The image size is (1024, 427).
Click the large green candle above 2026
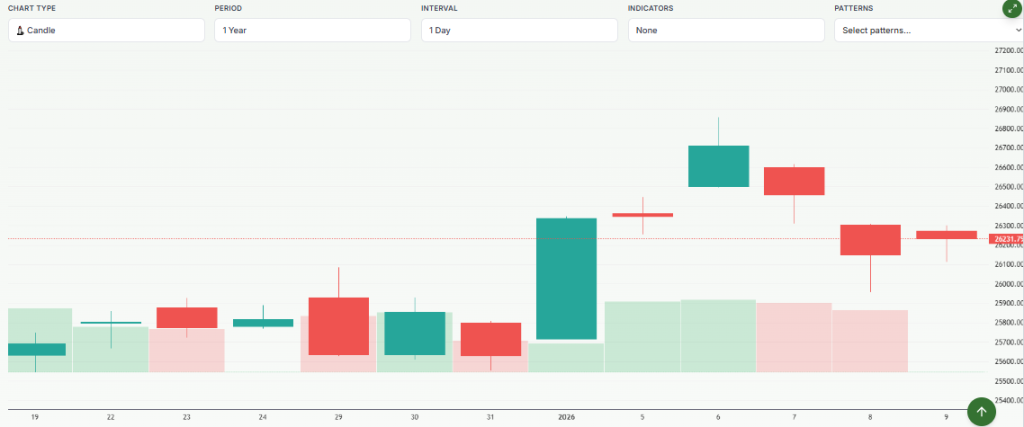tap(566, 278)
